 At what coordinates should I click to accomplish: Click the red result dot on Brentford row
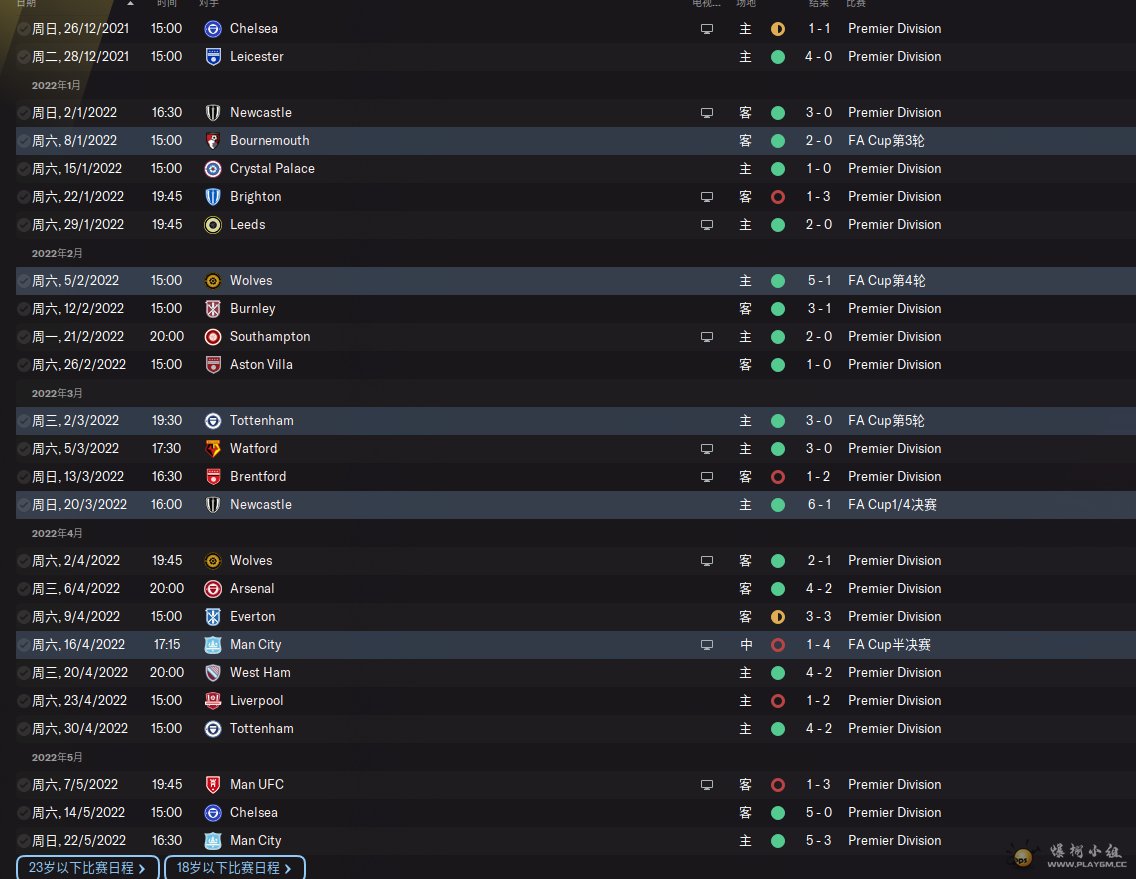778,477
